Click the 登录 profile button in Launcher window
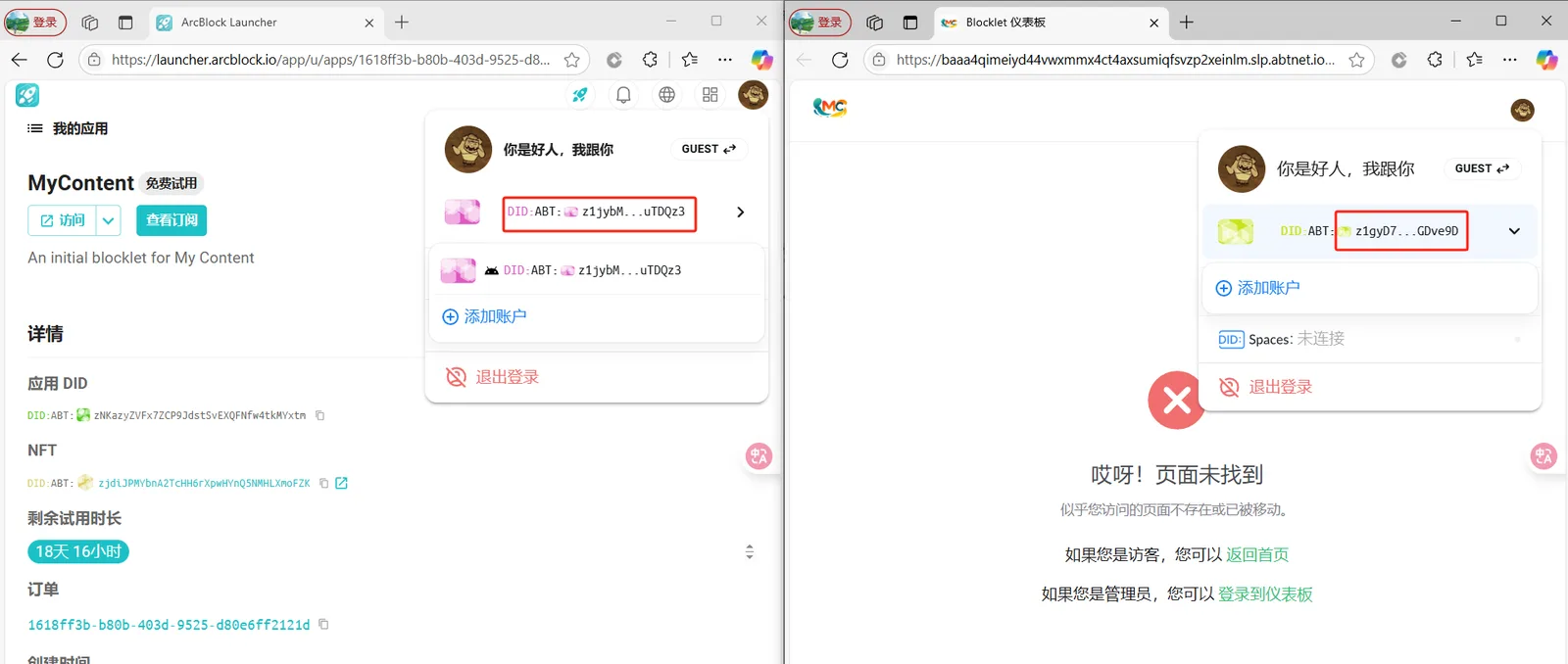This screenshot has height=664, width=1568. click(35, 23)
